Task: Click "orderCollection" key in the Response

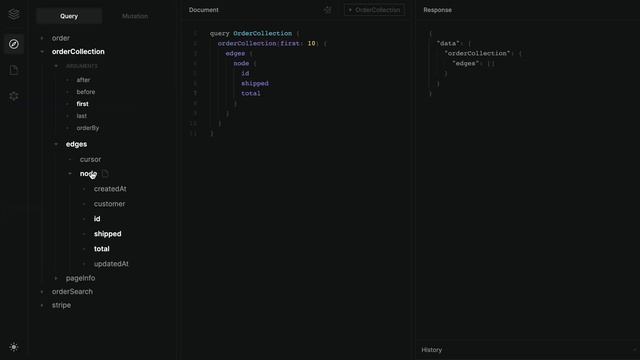Action: [477, 53]
